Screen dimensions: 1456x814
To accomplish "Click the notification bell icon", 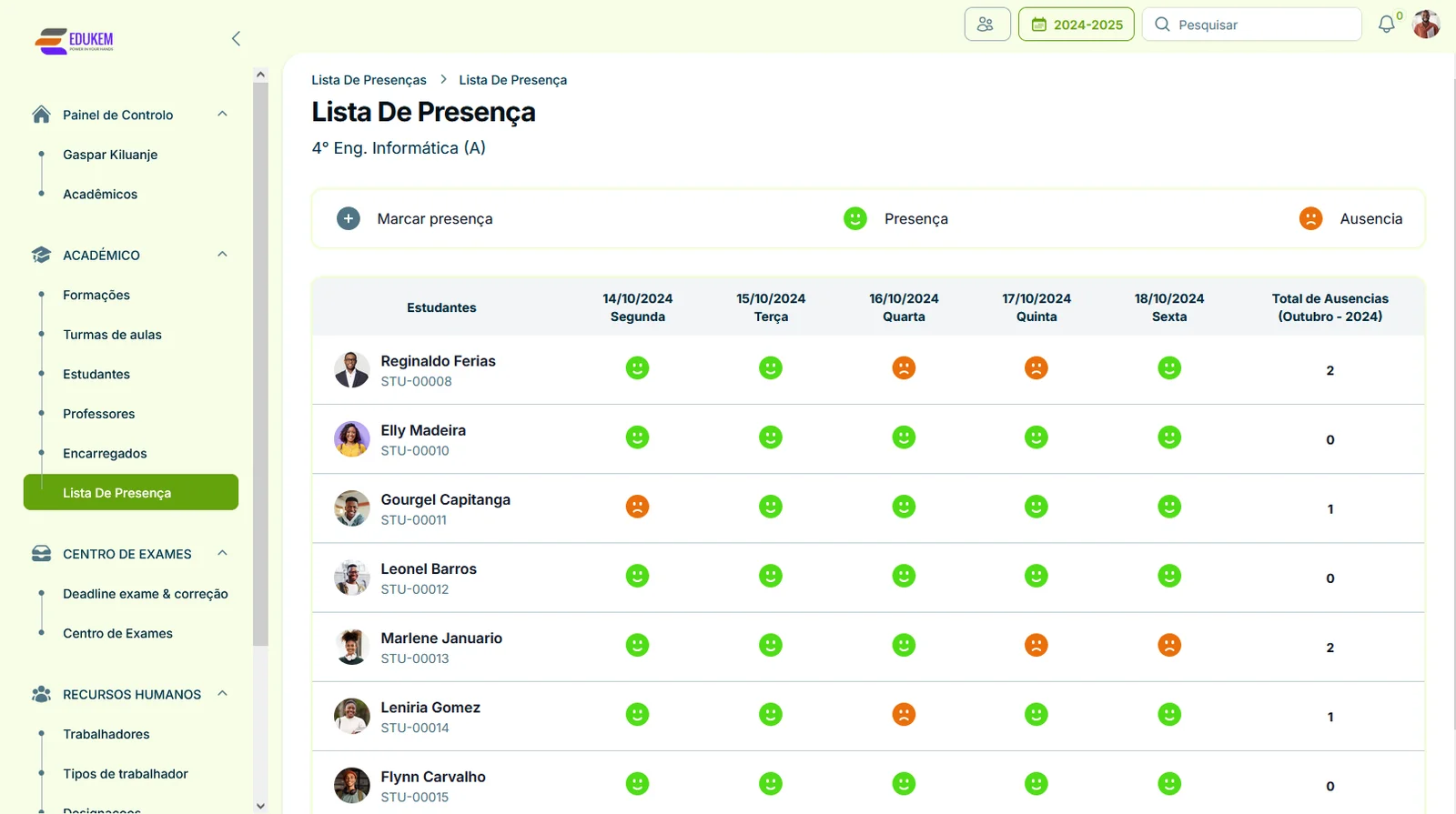I will [x=1386, y=25].
